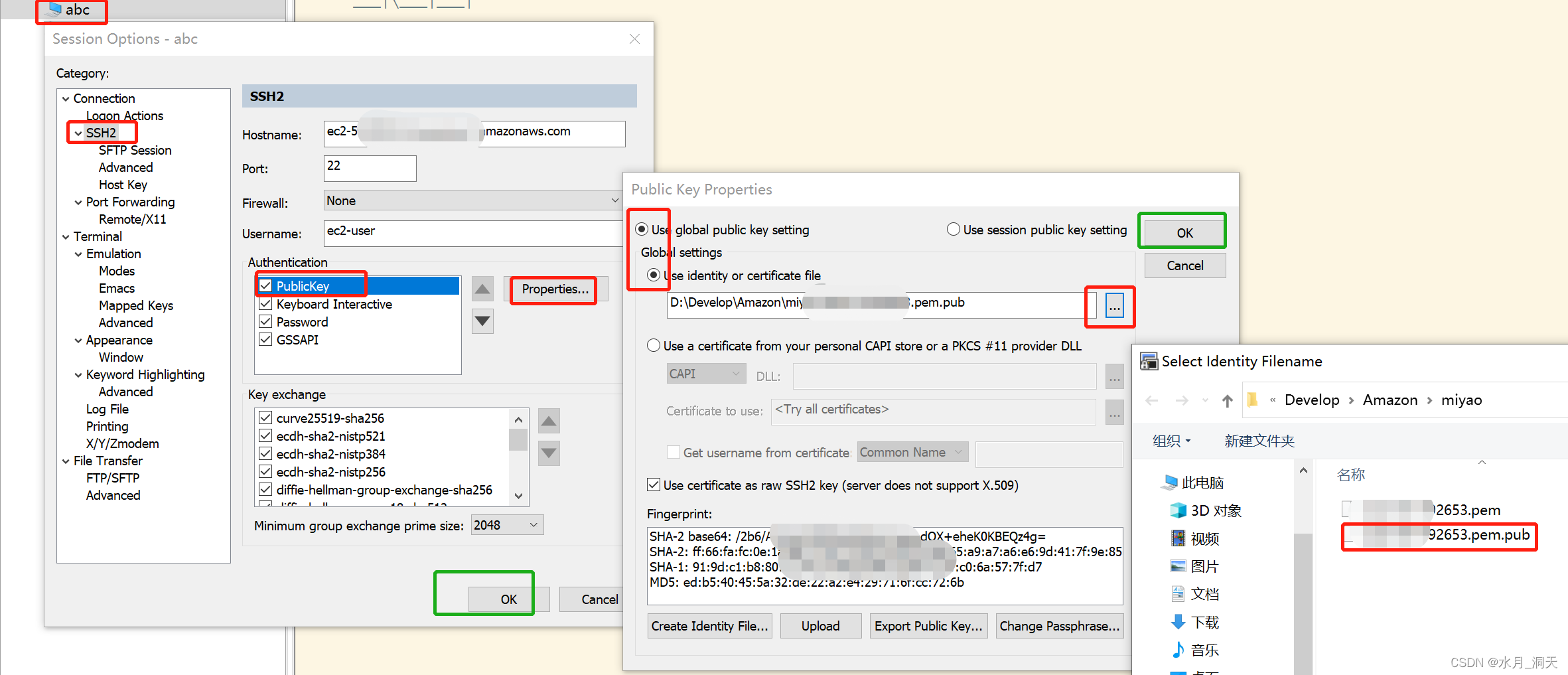Screen dimensions: 1568x675
Task: Move authentication method down with arrow button
Action: [482, 321]
